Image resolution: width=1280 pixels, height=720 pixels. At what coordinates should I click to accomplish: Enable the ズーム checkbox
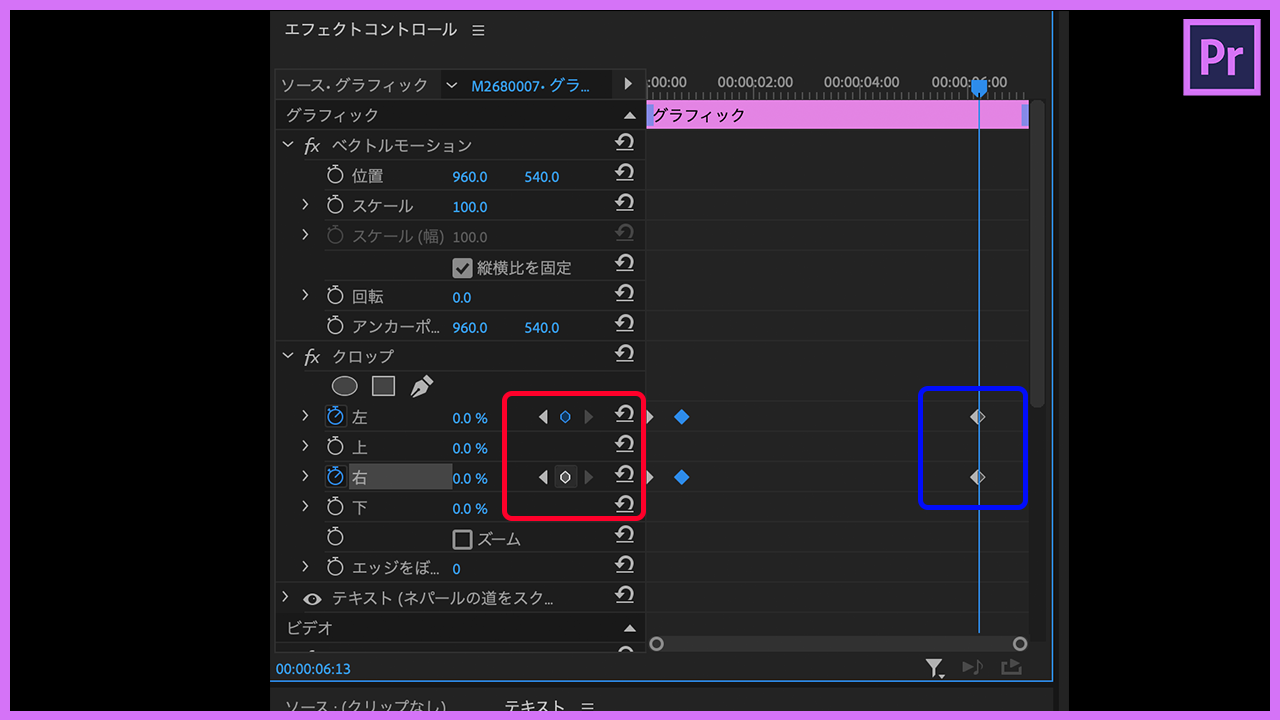tap(462, 539)
